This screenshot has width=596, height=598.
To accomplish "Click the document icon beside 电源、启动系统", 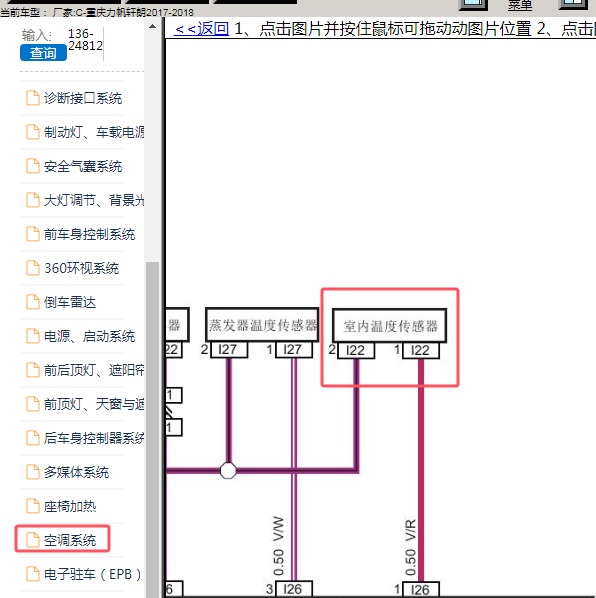I will 32,336.
